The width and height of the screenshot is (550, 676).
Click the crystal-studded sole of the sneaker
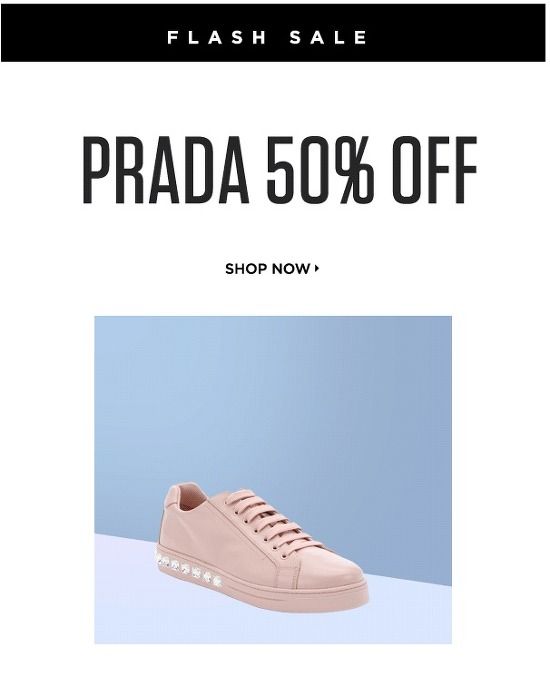pyautogui.click(x=190, y=570)
